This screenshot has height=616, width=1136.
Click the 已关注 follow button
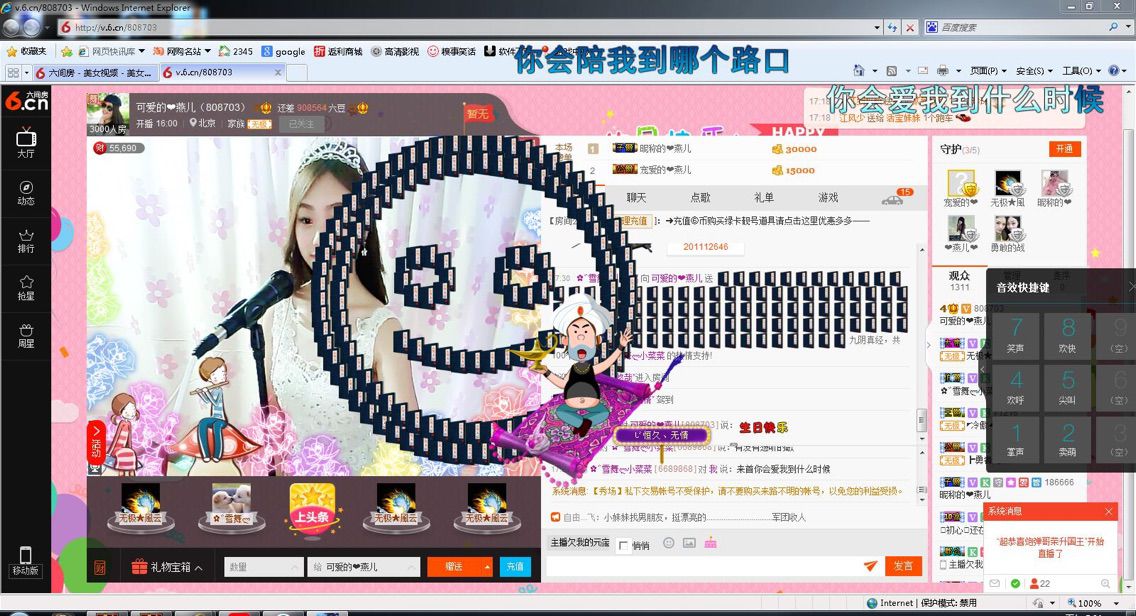301,124
